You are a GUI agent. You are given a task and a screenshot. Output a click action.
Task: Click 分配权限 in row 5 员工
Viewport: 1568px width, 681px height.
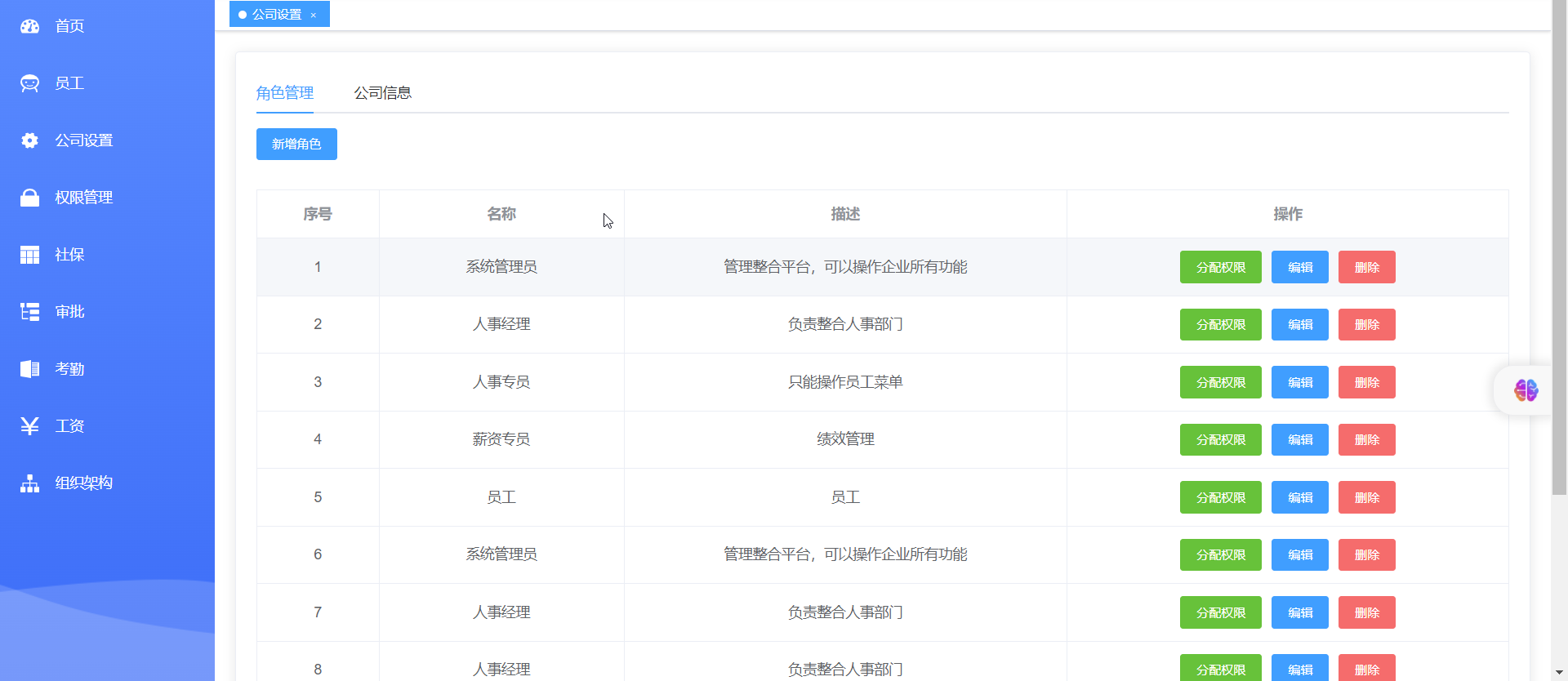1221,497
